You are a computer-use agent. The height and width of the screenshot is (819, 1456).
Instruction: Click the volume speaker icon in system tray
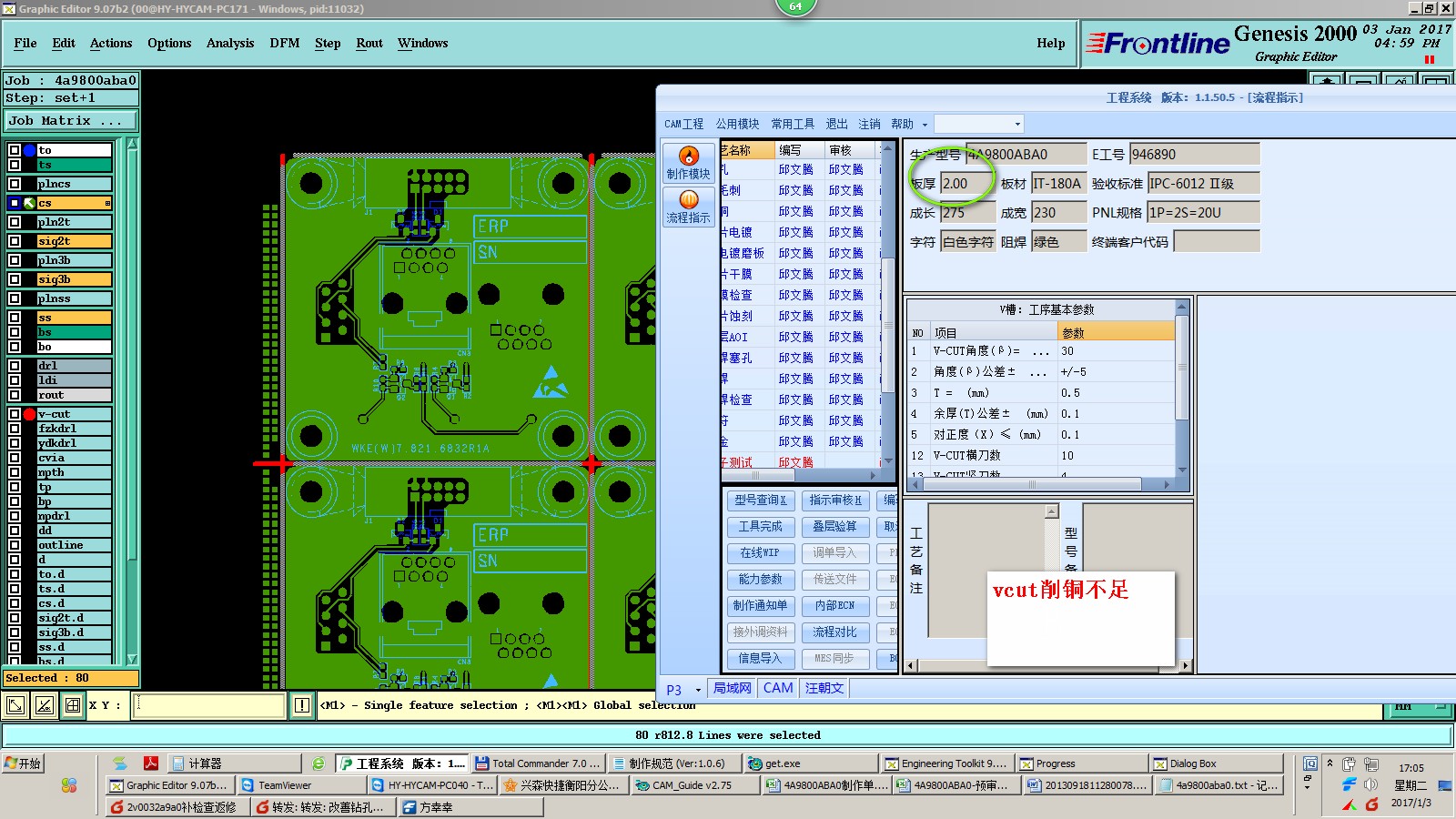(x=1371, y=784)
